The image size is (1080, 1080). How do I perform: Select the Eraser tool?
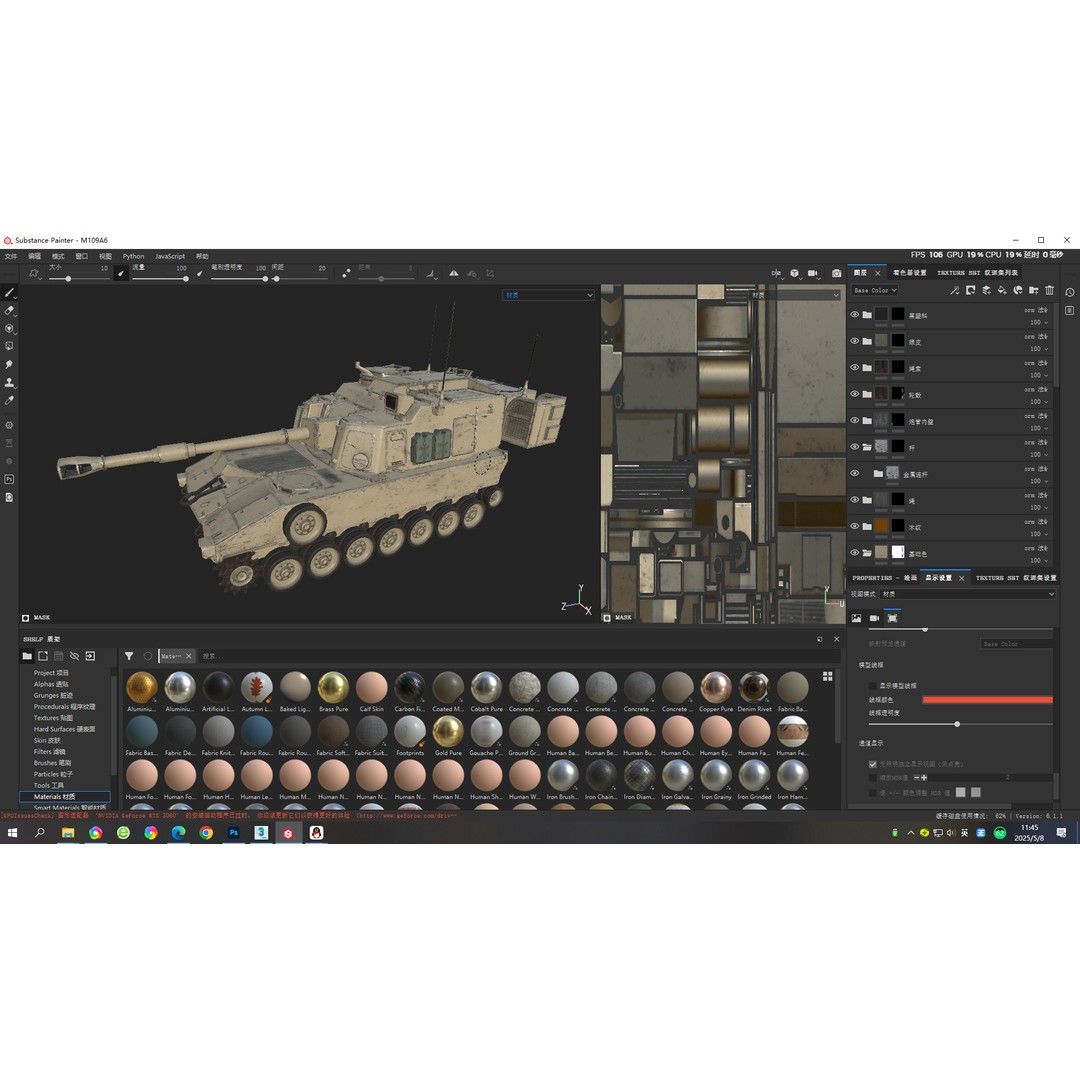click(x=9, y=311)
